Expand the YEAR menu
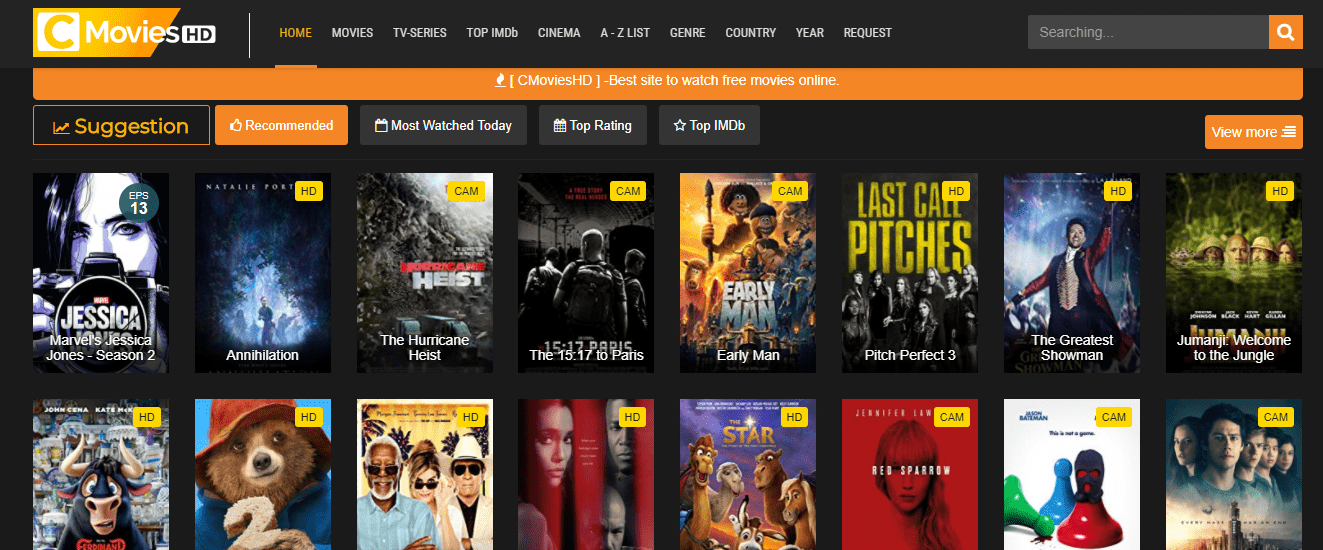This screenshot has width=1323, height=550. pyautogui.click(x=810, y=33)
